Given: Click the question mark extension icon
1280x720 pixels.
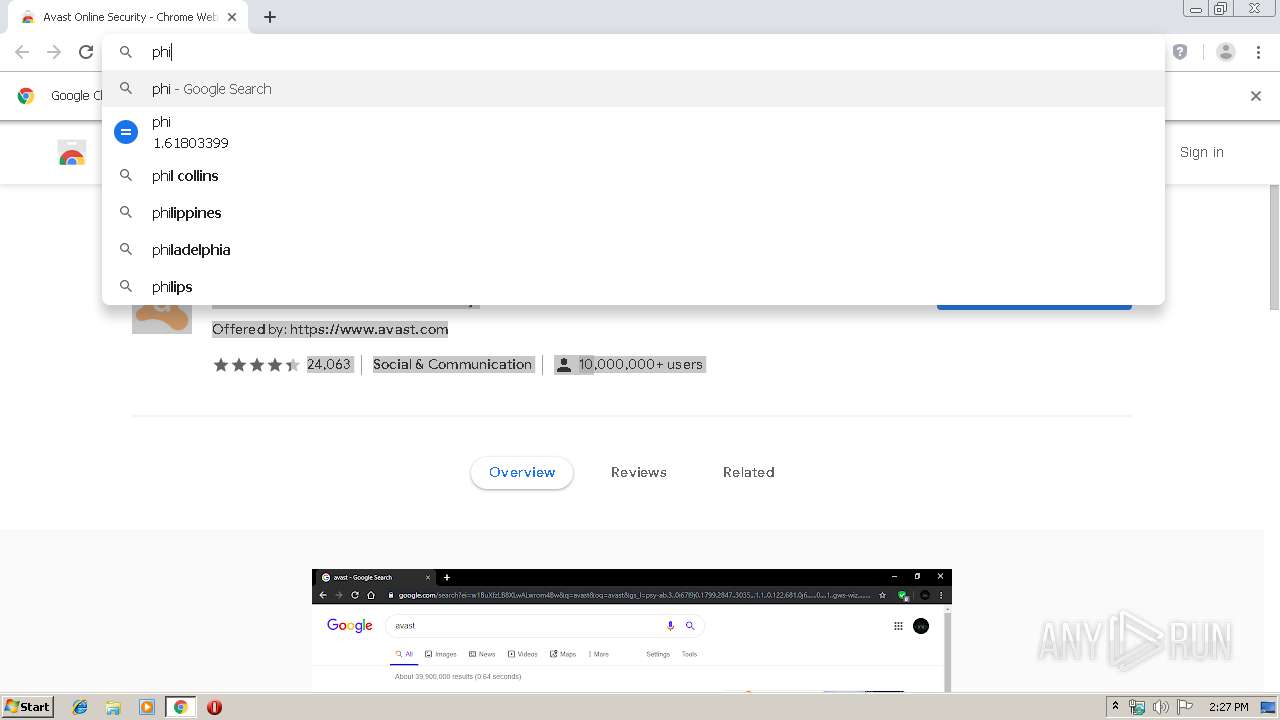Looking at the screenshot, I should (1180, 52).
